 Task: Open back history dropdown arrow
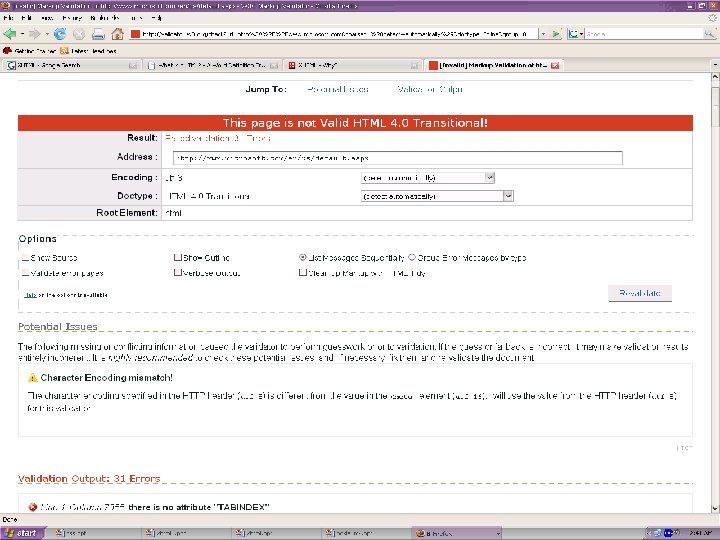(22, 34)
